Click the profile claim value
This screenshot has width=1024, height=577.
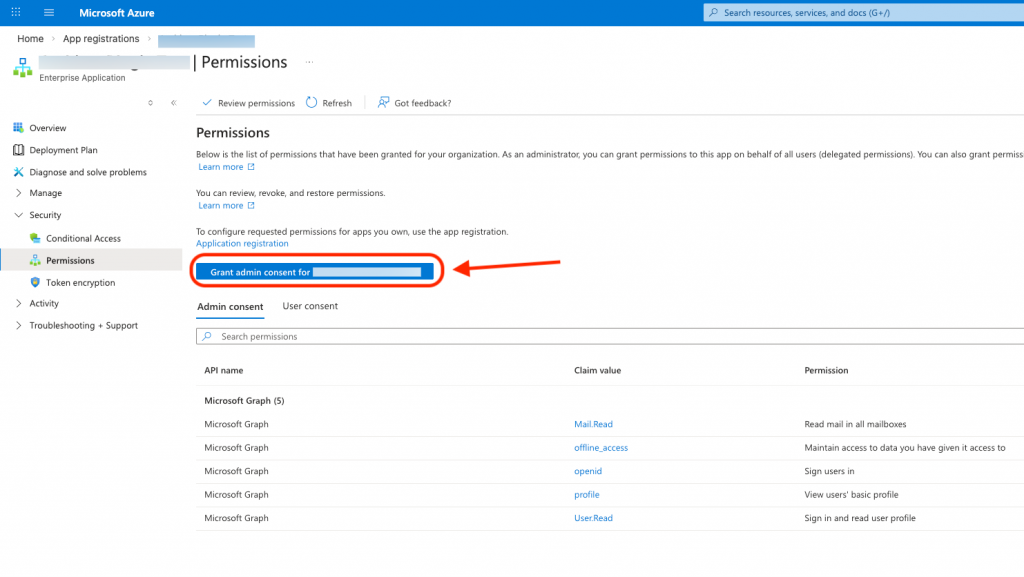[x=586, y=495]
